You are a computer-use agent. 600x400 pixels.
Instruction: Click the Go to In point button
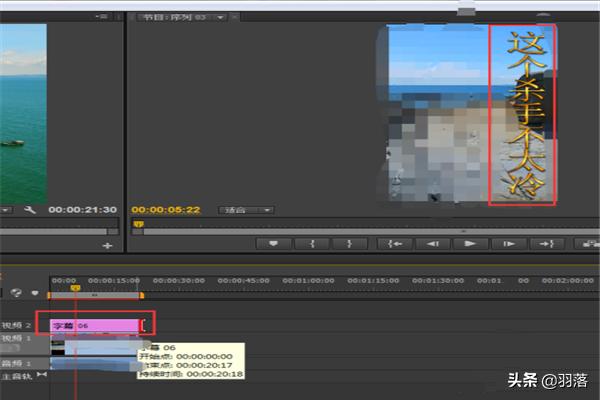(x=395, y=243)
